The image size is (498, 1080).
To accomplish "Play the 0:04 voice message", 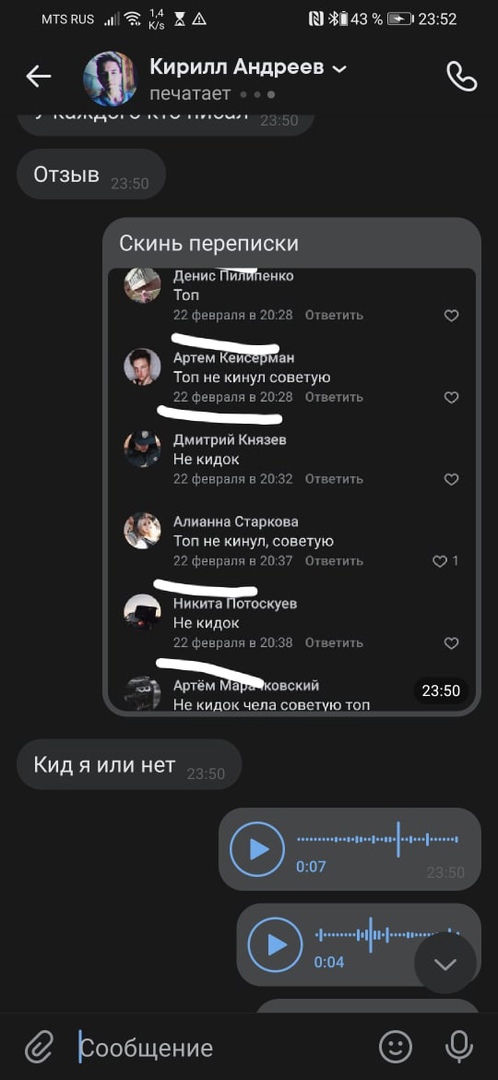I will pos(275,944).
